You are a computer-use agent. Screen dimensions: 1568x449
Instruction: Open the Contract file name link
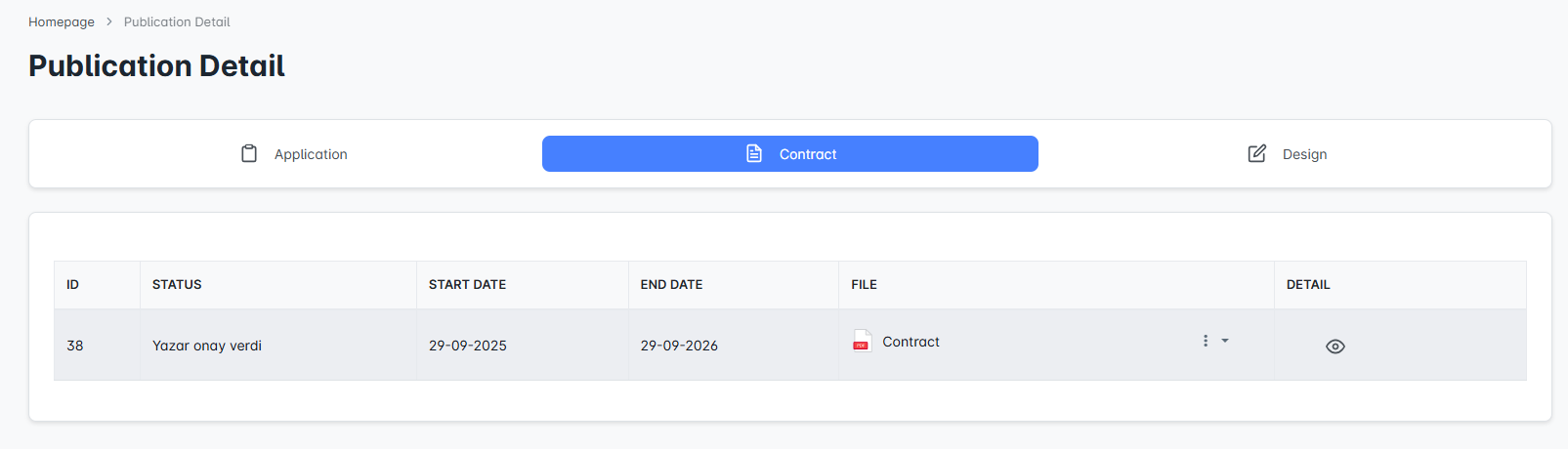point(911,342)
